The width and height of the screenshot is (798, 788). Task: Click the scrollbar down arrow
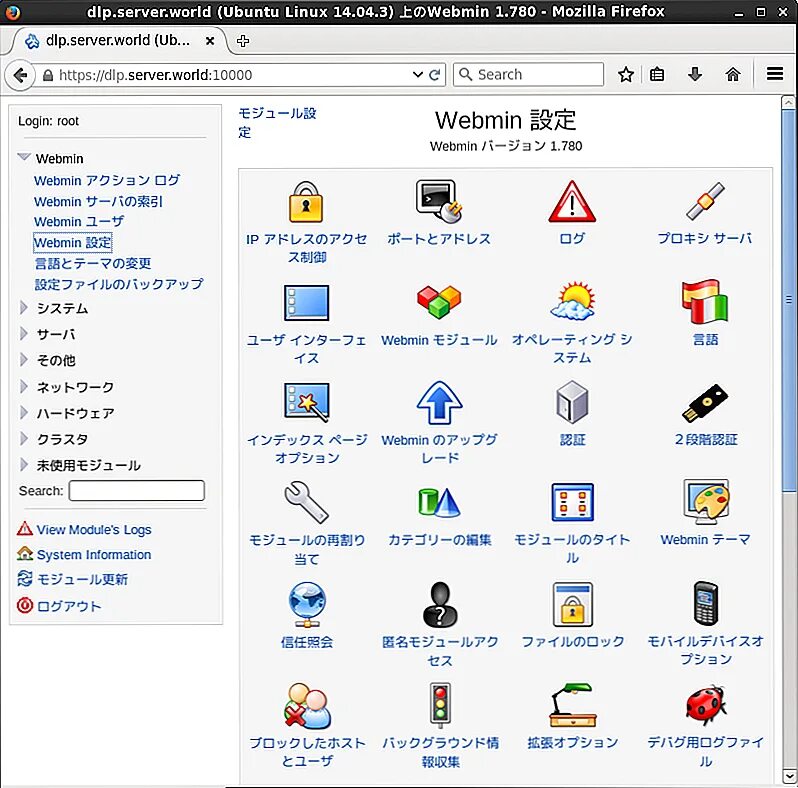click(x=788, y=777)
